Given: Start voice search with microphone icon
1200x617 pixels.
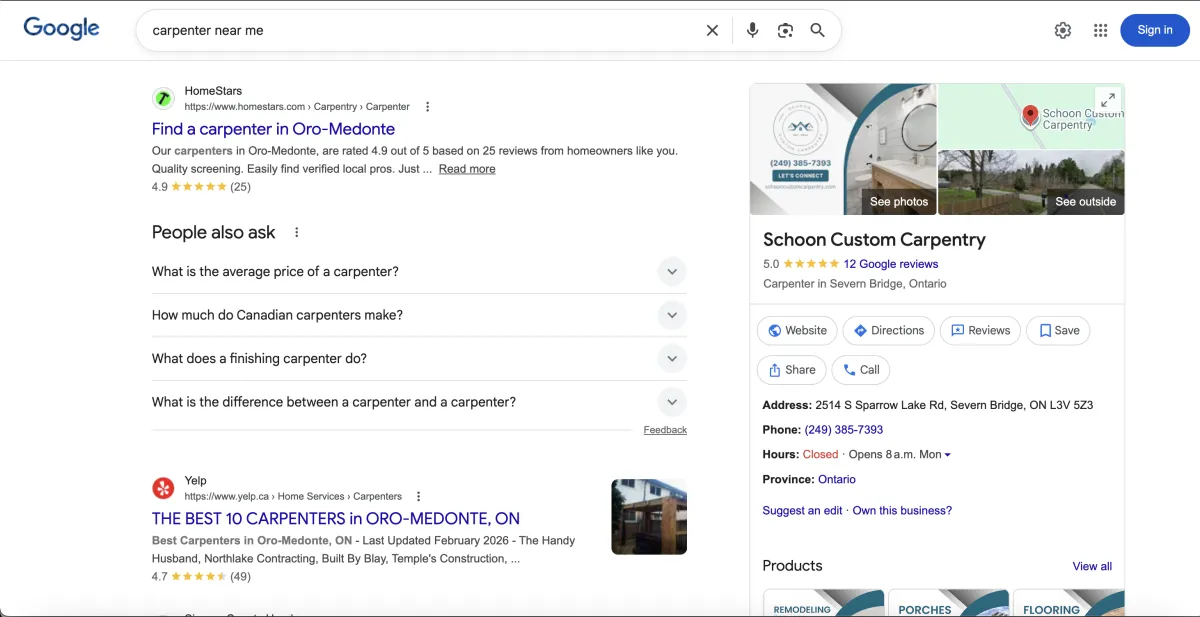Looking at the screenshot, I should click(x=752, y=31).
